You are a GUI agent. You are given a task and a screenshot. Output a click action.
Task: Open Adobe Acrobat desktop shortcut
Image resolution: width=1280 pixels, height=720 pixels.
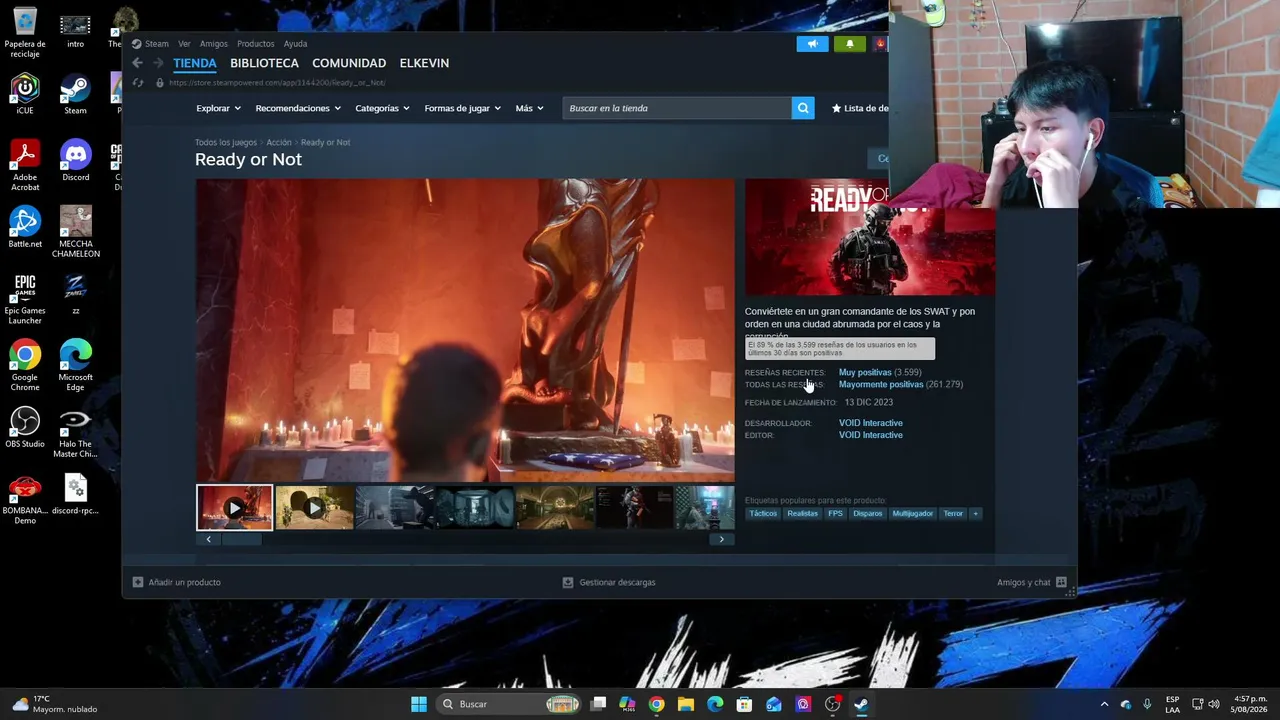25,166
